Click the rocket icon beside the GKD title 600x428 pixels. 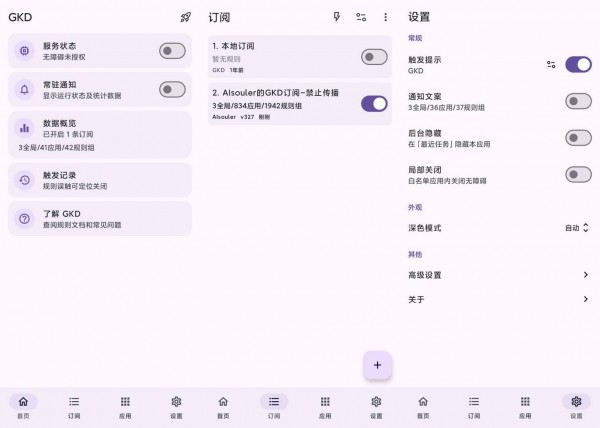(x=186, y=17)
